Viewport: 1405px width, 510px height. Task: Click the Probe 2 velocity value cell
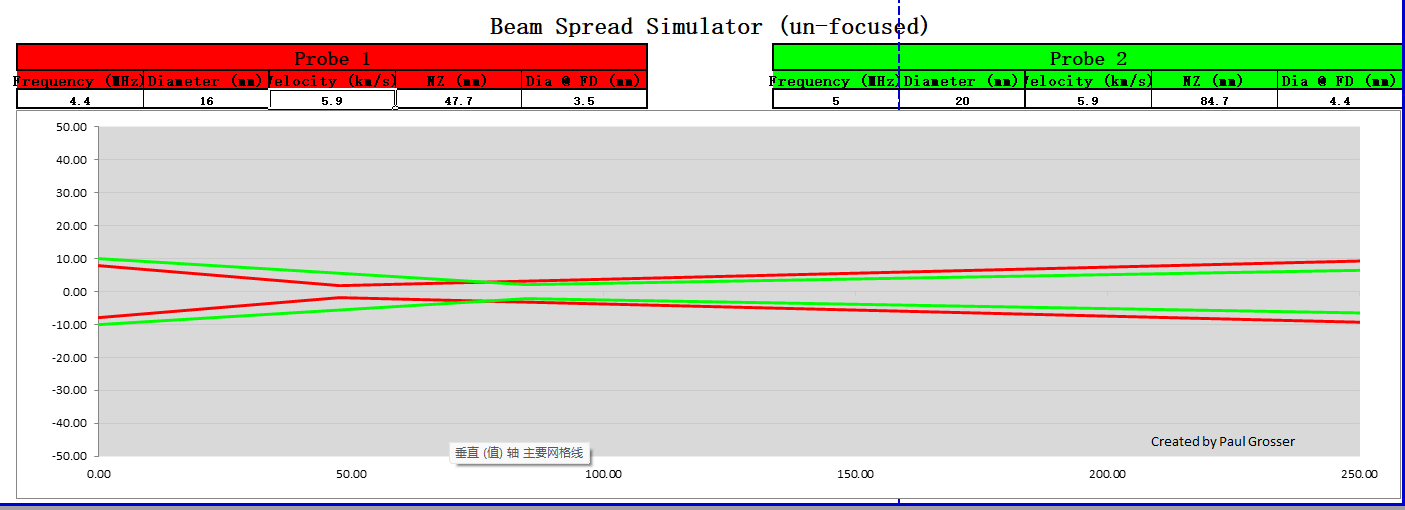1088,100
